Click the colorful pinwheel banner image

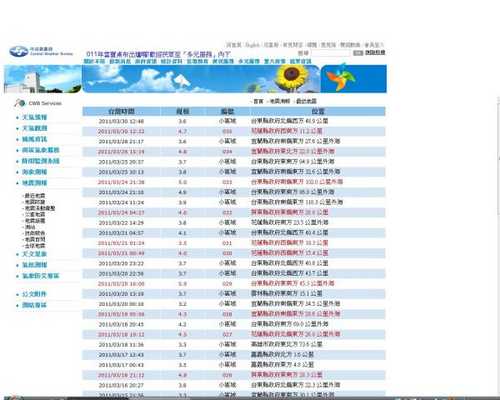click(353, 79)
